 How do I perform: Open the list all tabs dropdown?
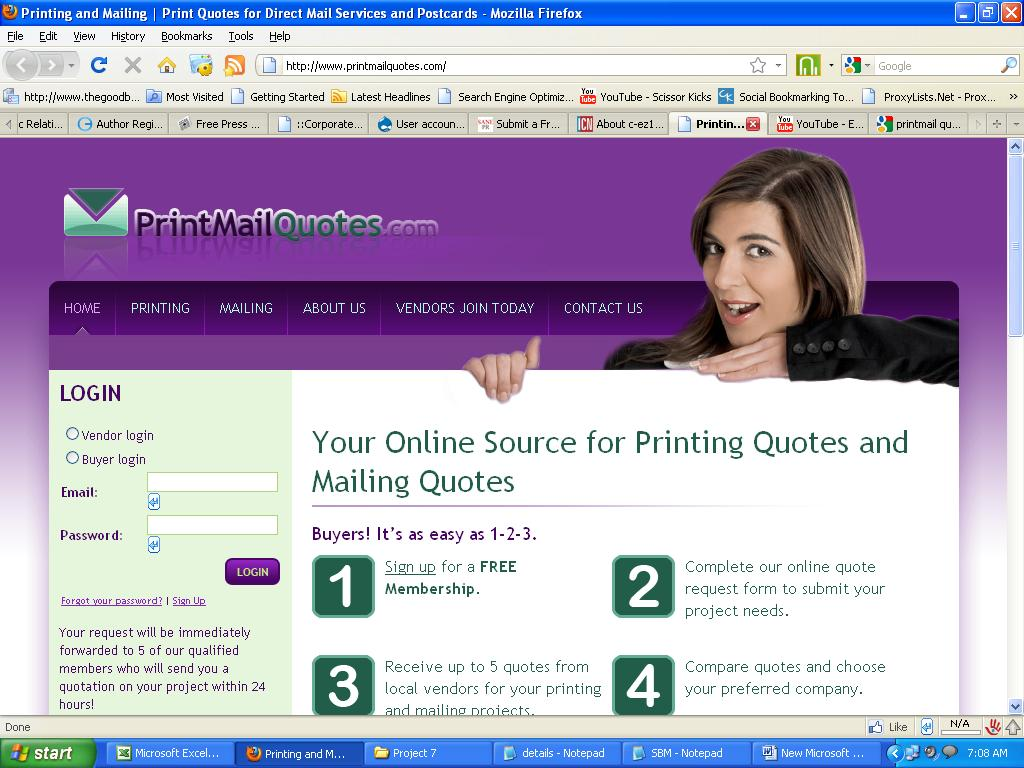click(1016, 123)
